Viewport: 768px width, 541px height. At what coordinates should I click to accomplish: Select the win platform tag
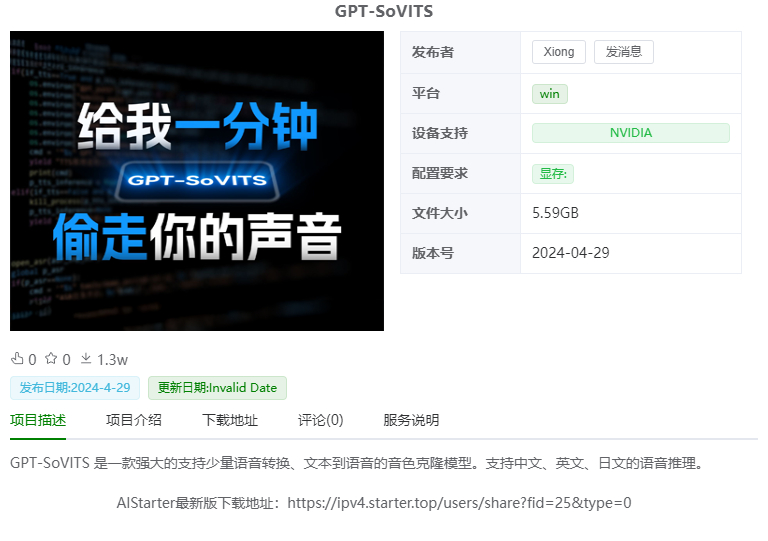[x=550, y=94]
